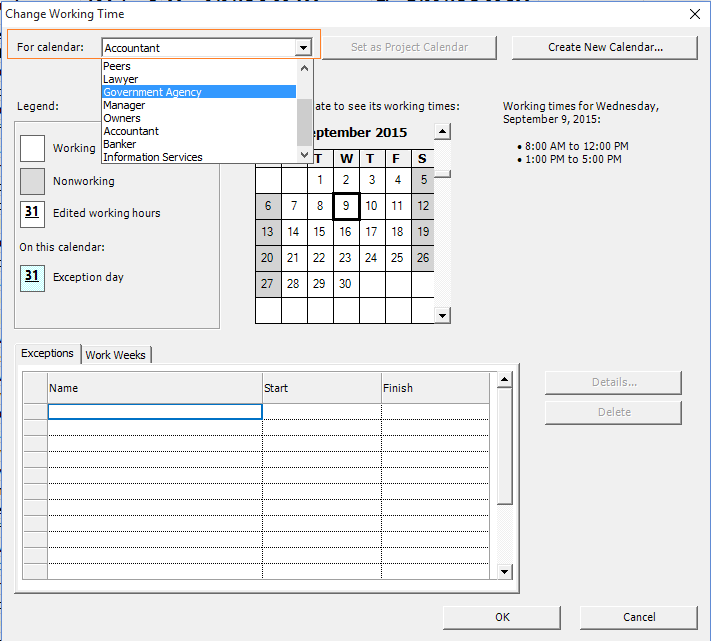Select September 21 on the calendar

[294, 258]
